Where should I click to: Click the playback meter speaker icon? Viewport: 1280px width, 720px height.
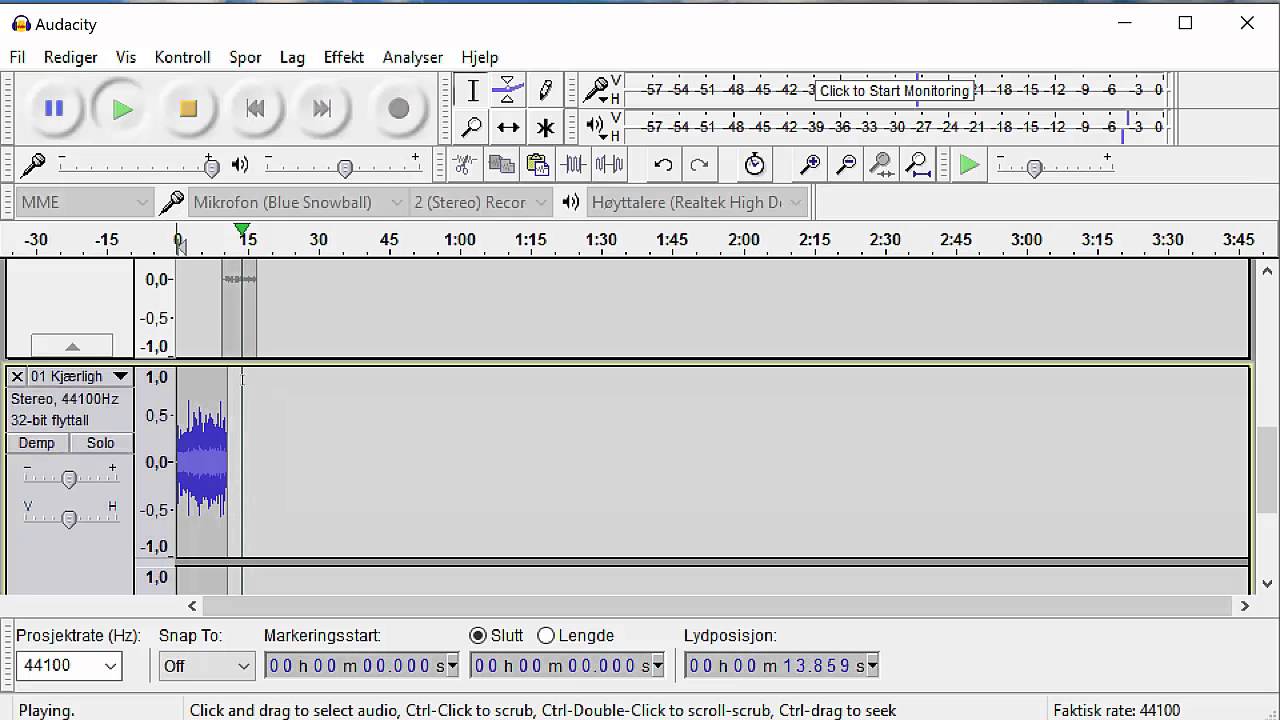coord(595,126)
